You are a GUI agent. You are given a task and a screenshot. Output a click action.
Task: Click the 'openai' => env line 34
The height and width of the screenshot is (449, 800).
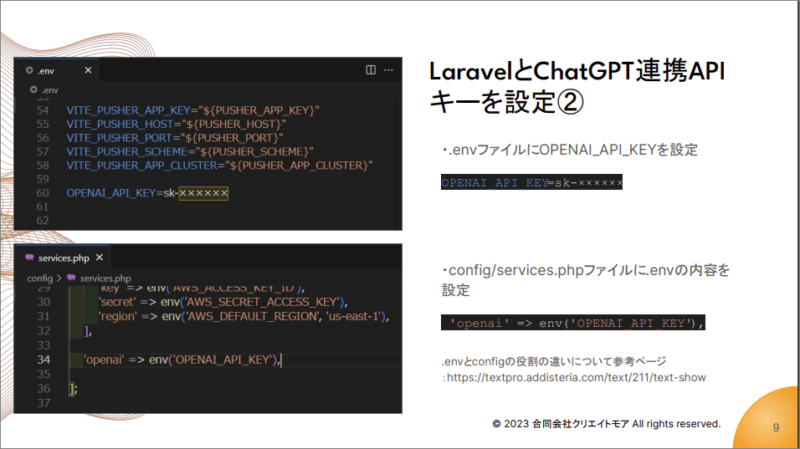[182, 360]
